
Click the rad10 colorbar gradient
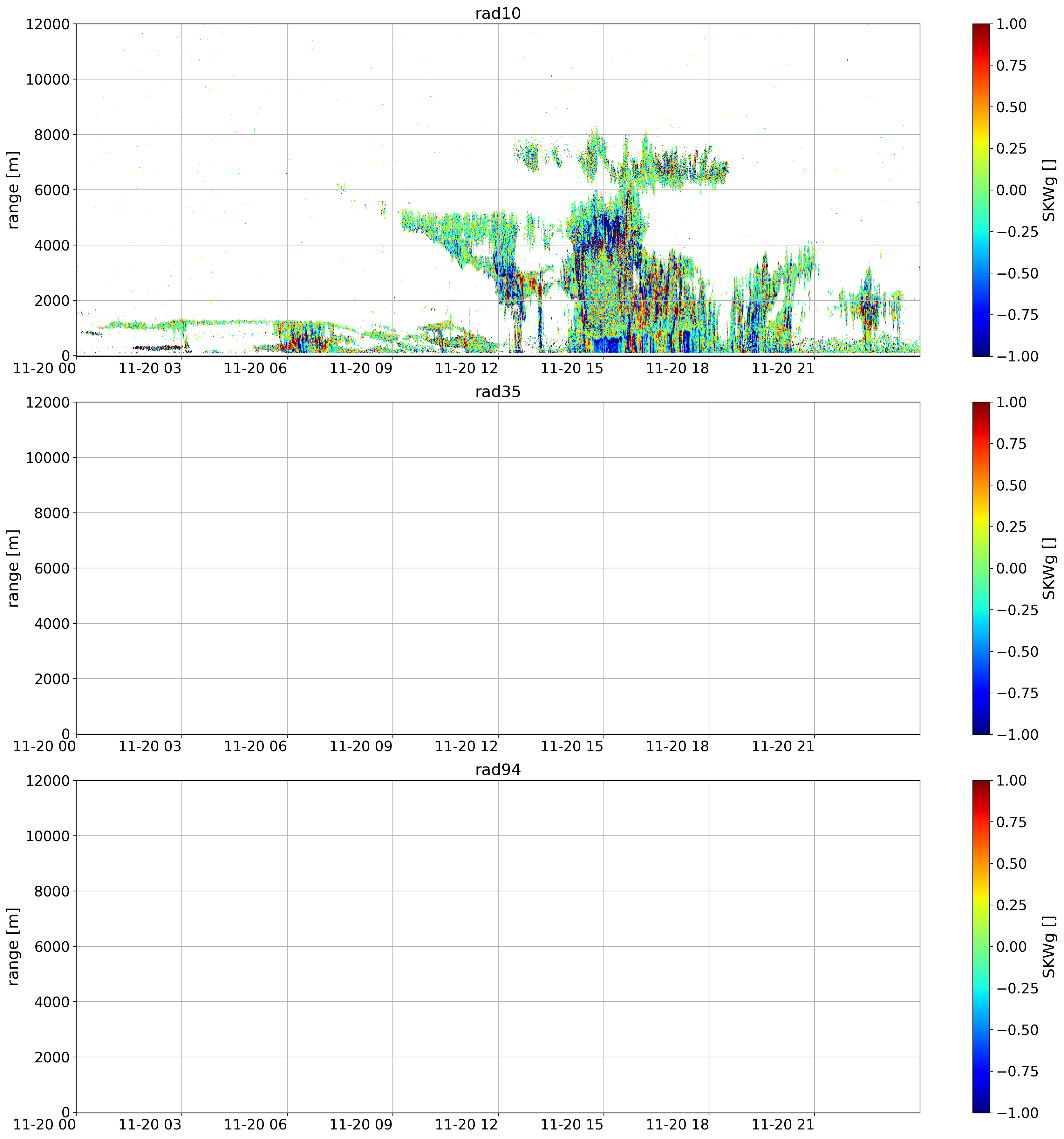tap(980, 190)
